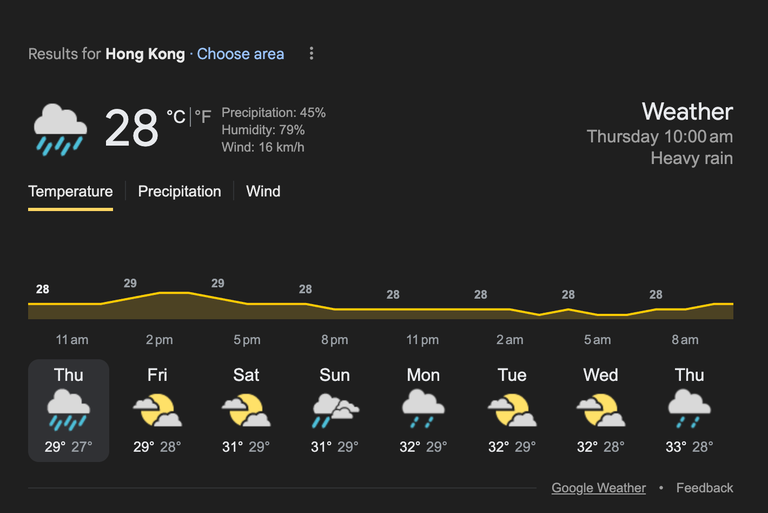This screenshot has width=768, height=513.
Task: Select Tuesday's partly cloudy icon
Action: click(x=512, y=410)
